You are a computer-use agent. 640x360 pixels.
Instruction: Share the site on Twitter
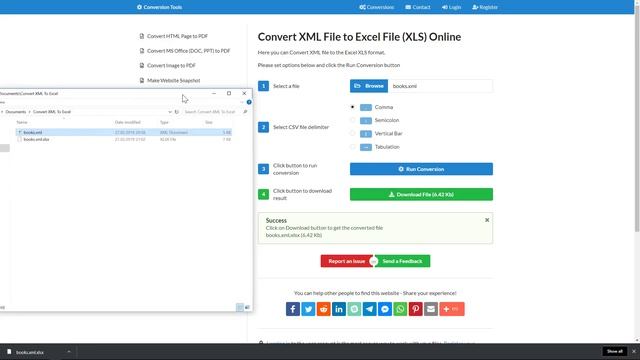(x=308, y=309)
